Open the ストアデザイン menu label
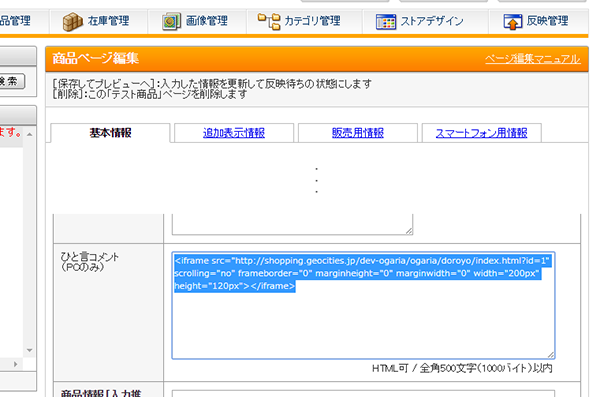600x397 pixels. click(x=432, y=21)
